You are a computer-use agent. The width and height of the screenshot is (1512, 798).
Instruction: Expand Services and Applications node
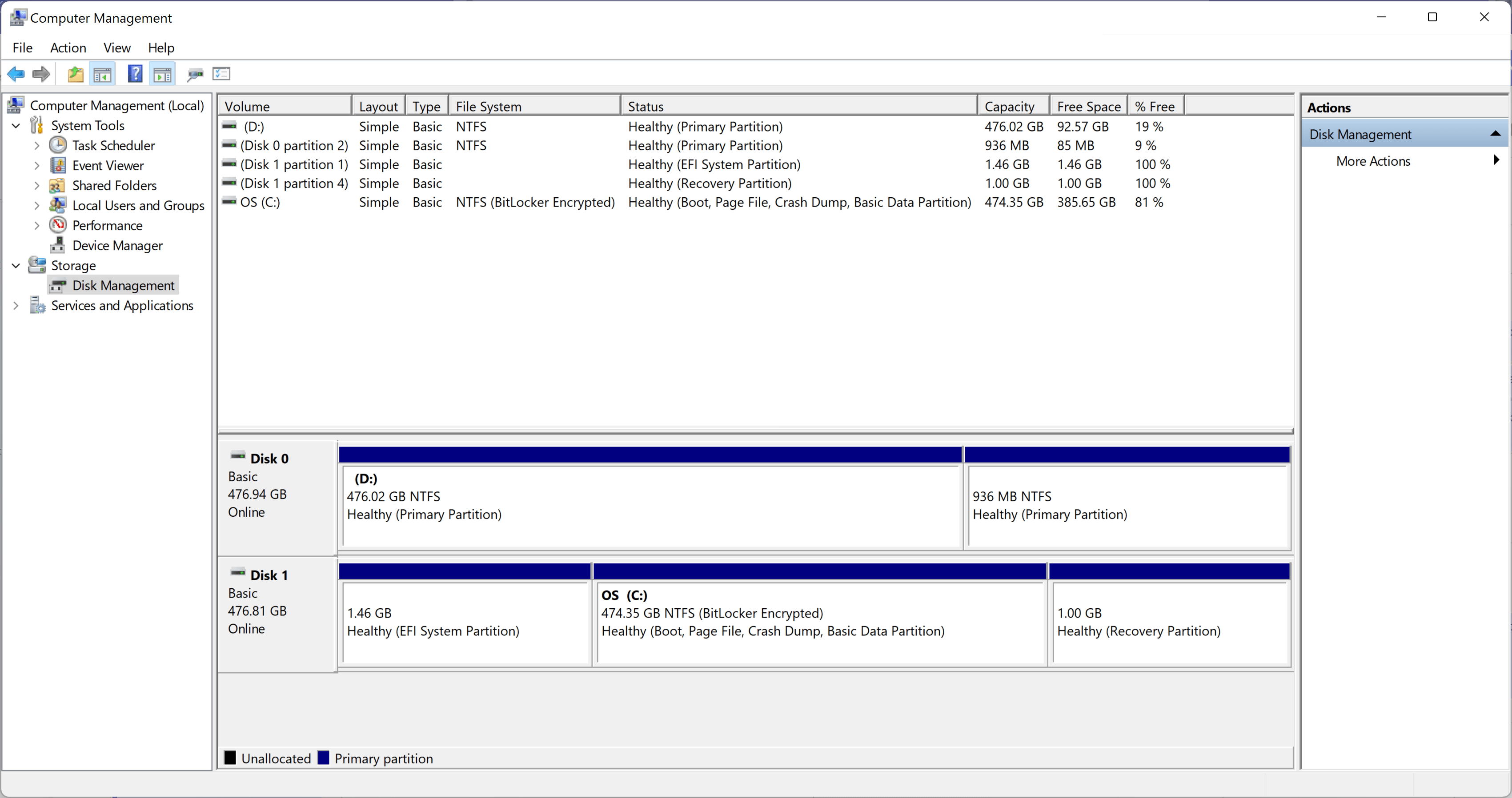coord(16,306)
